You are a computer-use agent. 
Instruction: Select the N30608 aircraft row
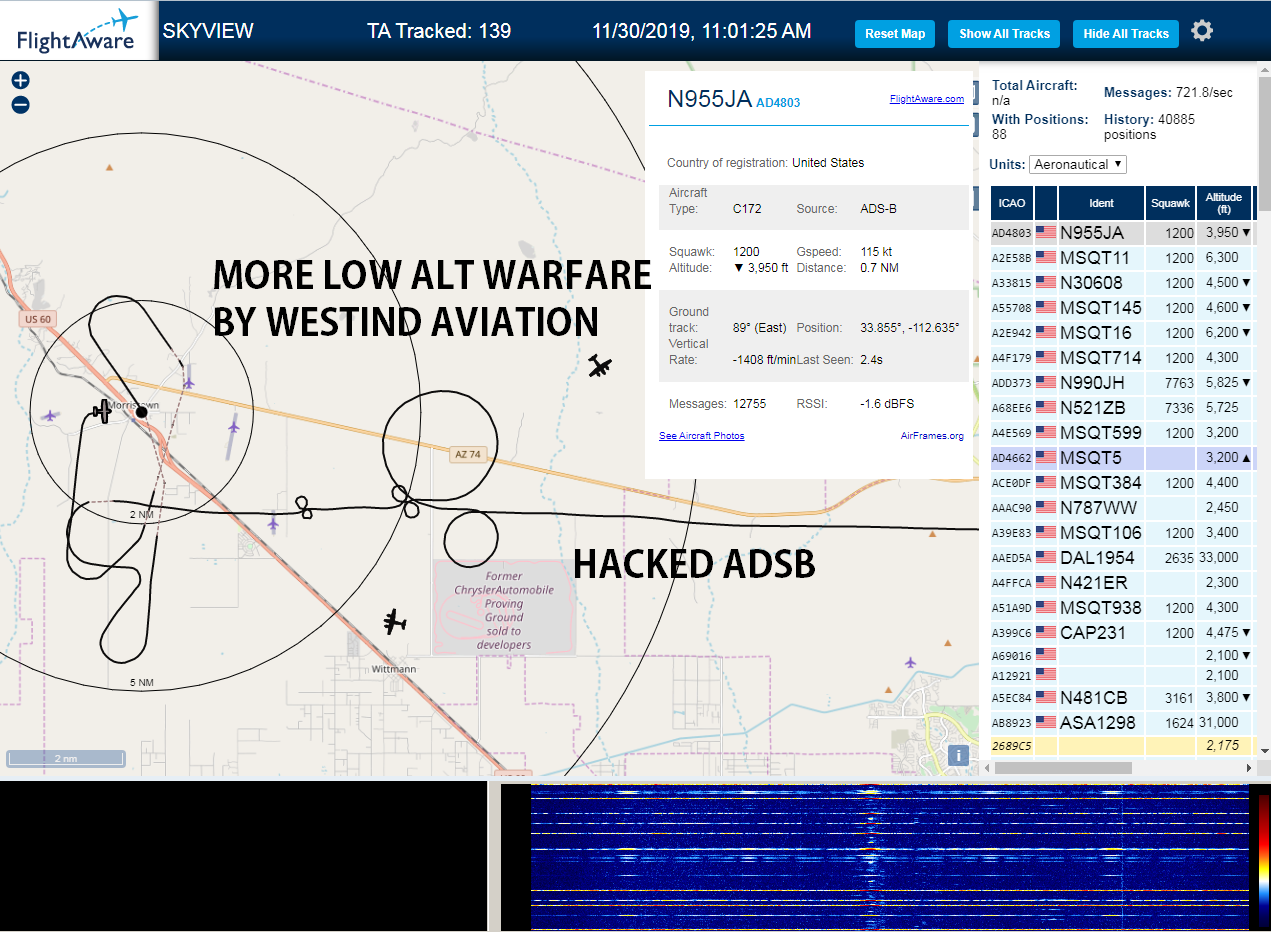1121,282
